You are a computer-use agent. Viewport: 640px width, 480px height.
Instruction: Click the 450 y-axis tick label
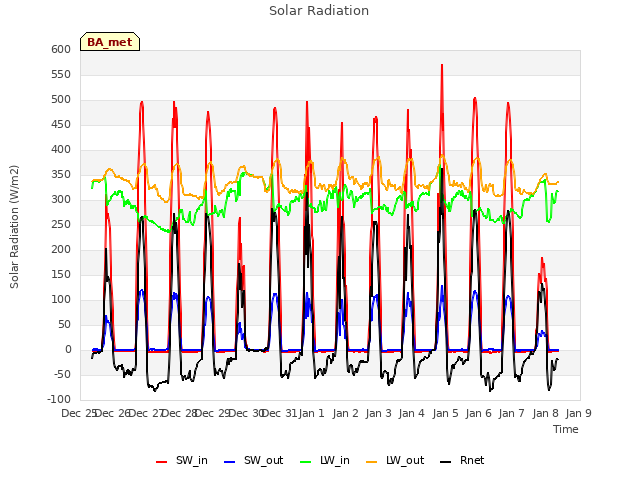click(x=61, y=124)
